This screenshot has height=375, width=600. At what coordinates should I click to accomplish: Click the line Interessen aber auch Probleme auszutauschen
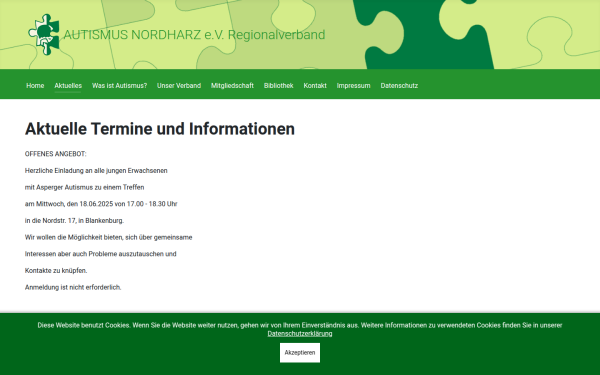(x=101, y=254)
